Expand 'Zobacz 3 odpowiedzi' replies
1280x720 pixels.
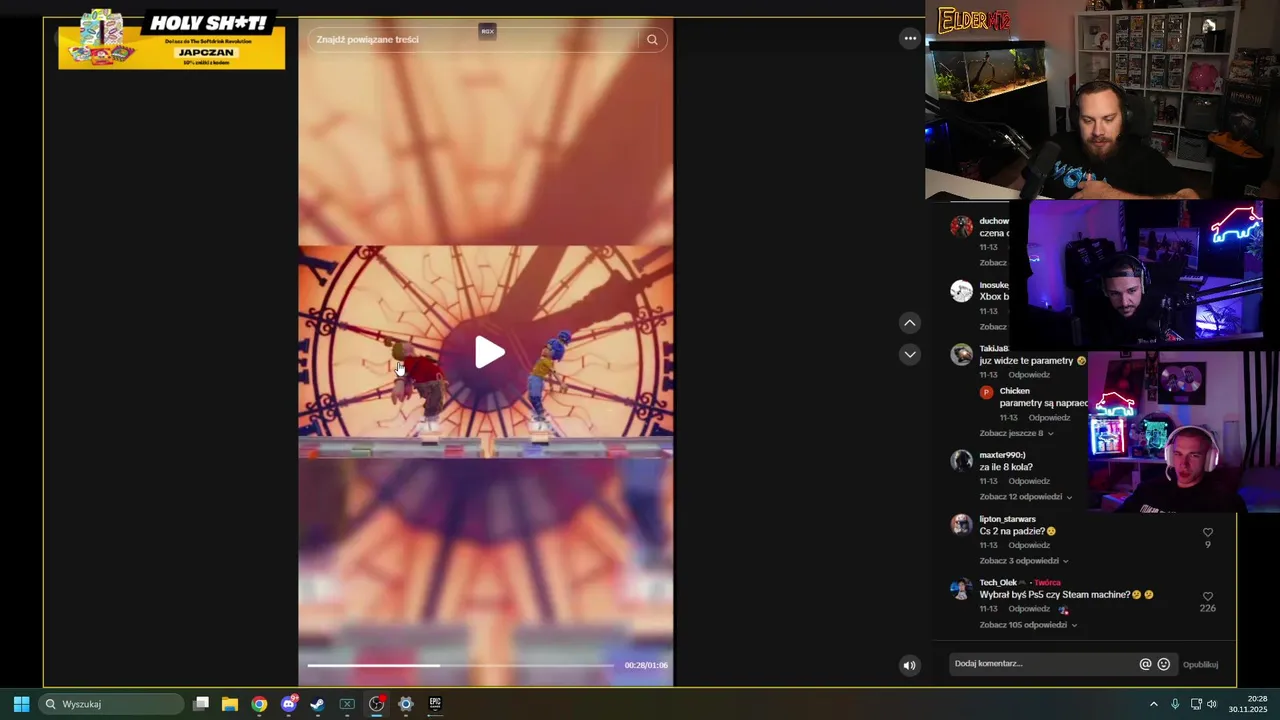click(1024, 561)
